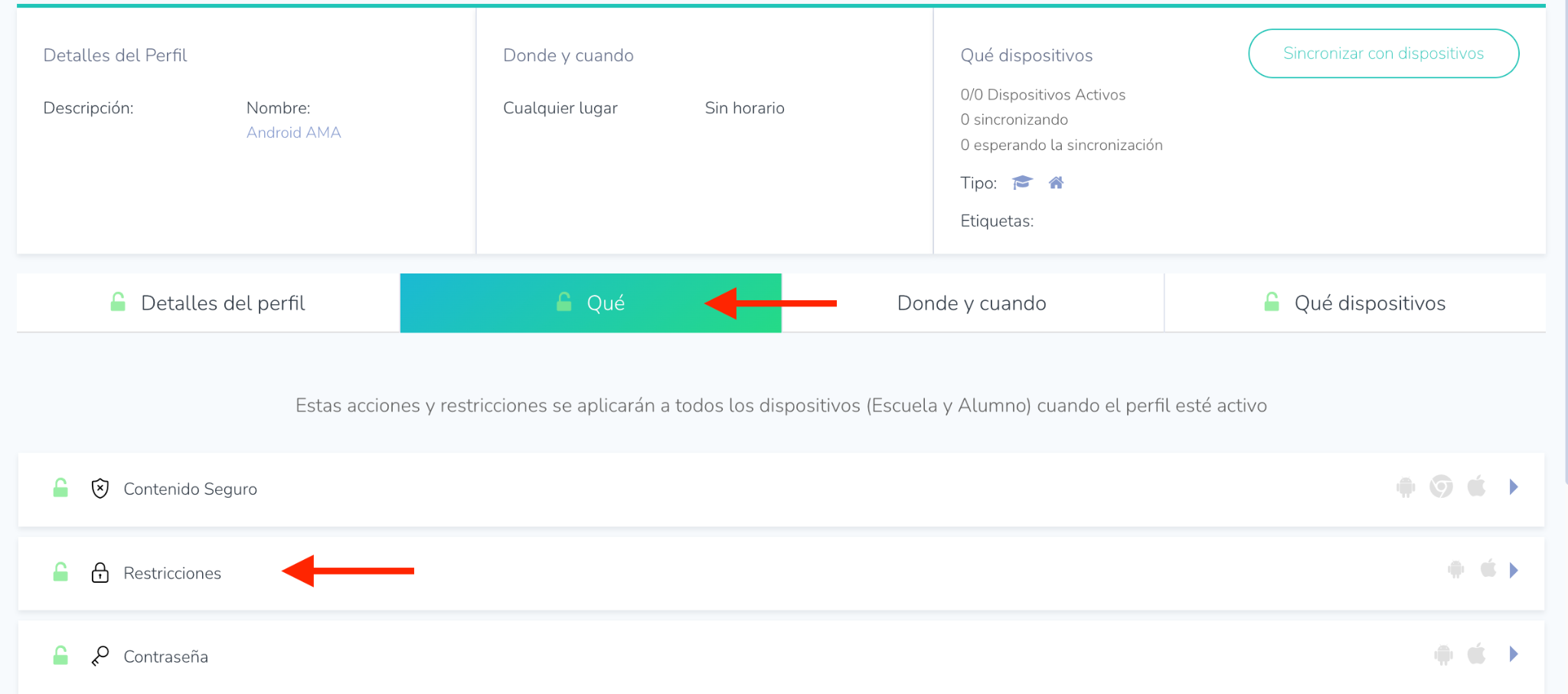Click the Android icon in Restricciones row

coord(1455,570)
